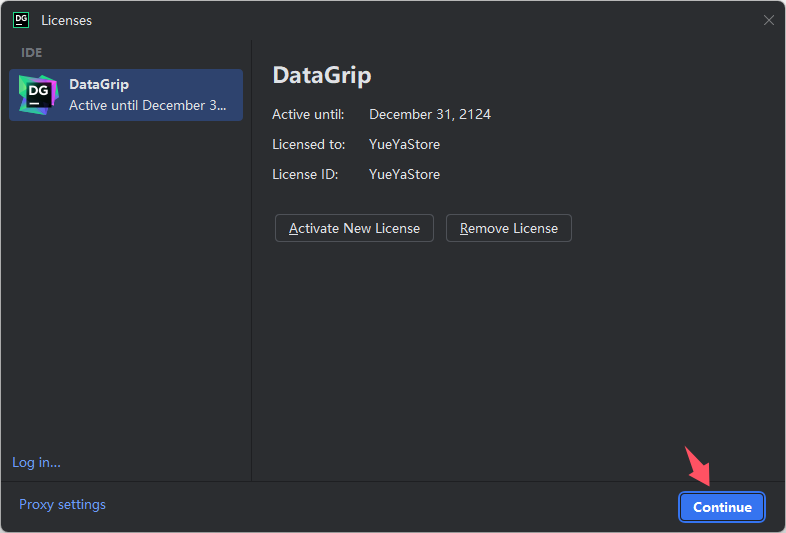Click the License ID label
Image resolution: width=786 pixels, height=533 pixels.
coord(305,174)
